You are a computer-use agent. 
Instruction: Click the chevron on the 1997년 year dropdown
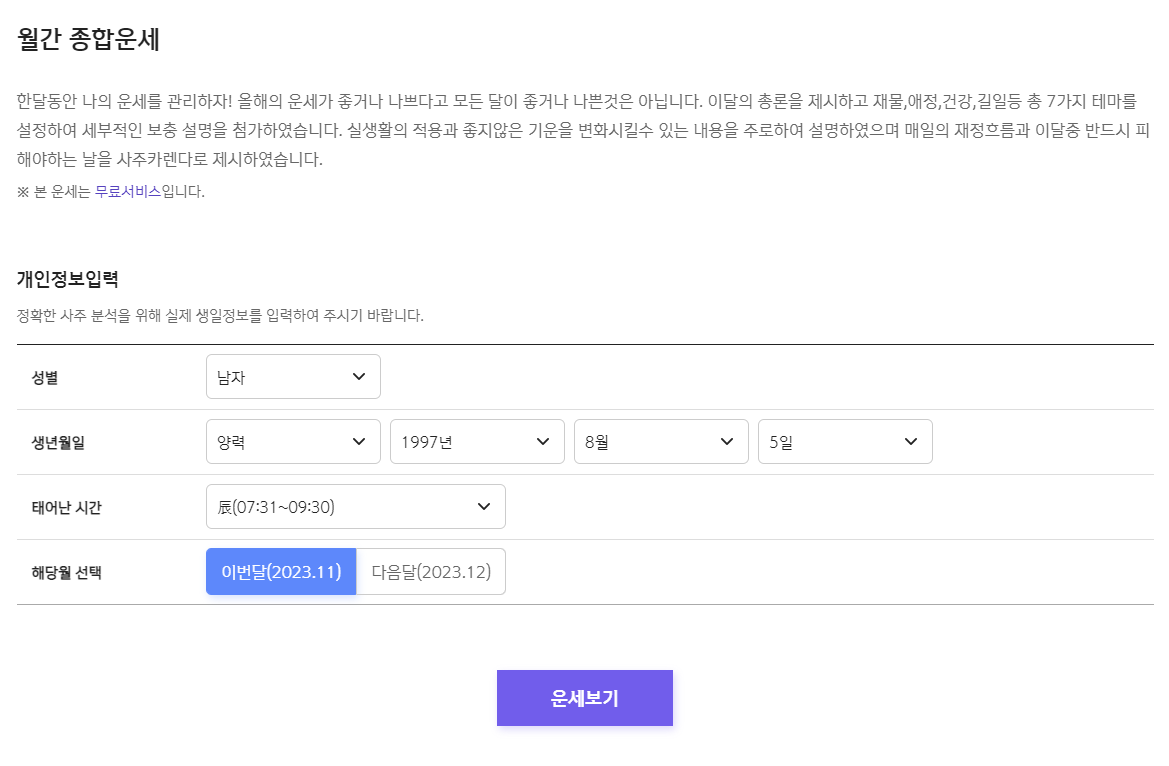coord(544,441)
